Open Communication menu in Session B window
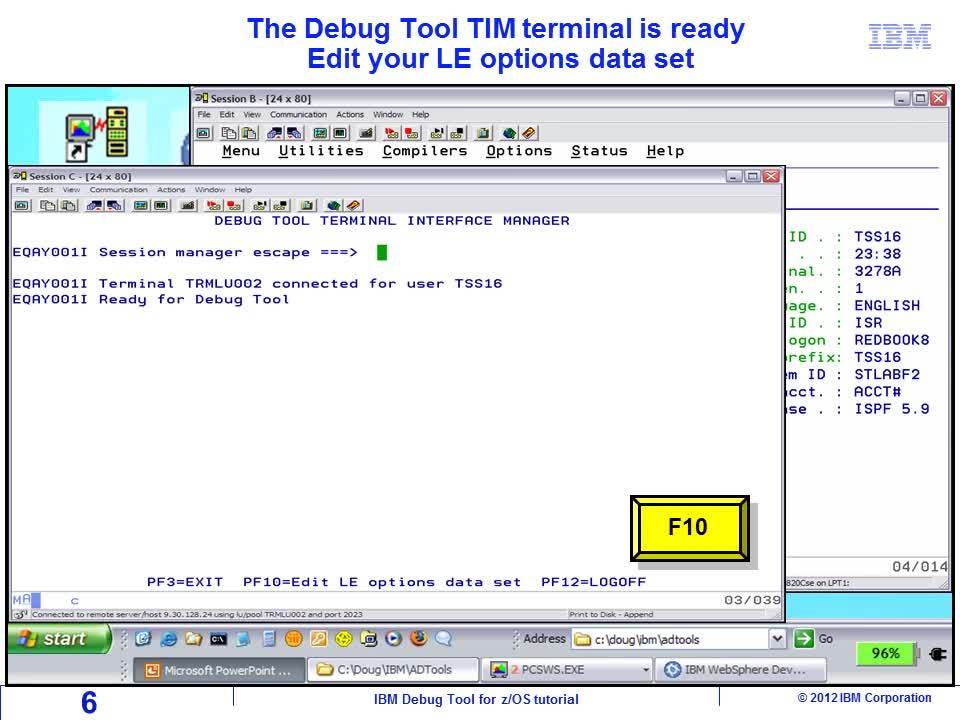 click(x=298, y=114)
